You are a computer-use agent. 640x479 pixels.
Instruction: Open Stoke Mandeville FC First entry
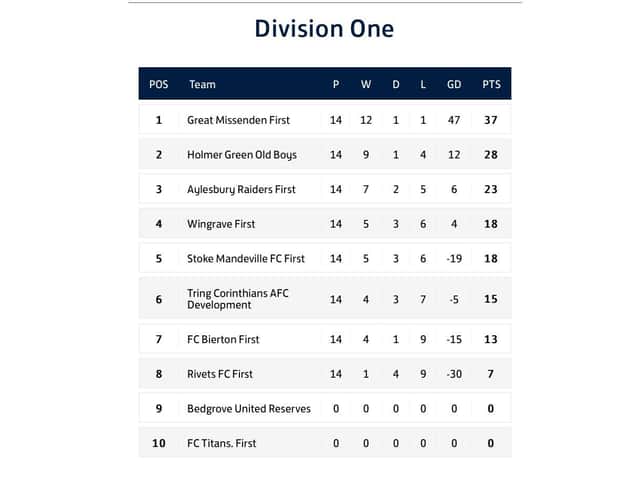pyautogui.click(x=246, y=259)
